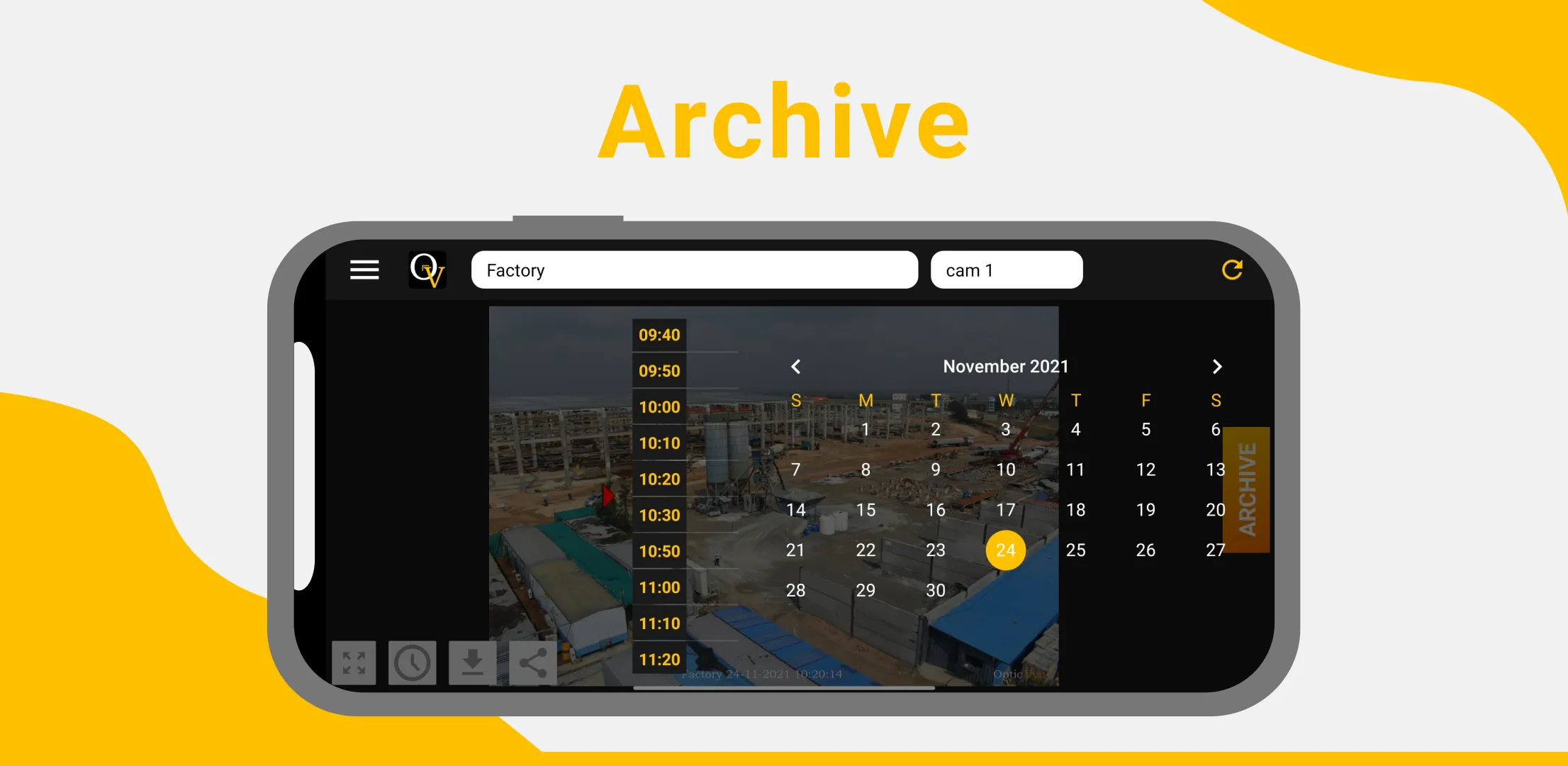Navigate to next month using right chevron
The height and width of the screenshot is (766, 1568).
[x=1217, y=366]
